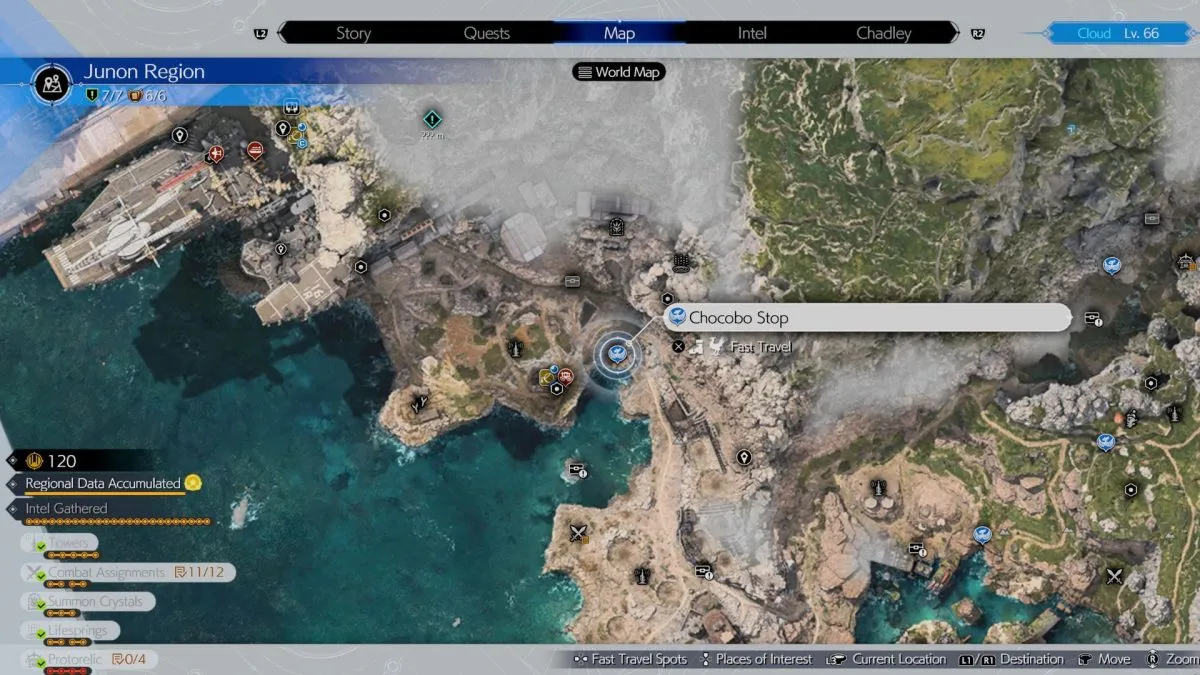Image resolution: width=1200 pixels, height=675 pixels.
Task: Select the Cloud Lv. 66 character badge
Action: [1119, 33]
